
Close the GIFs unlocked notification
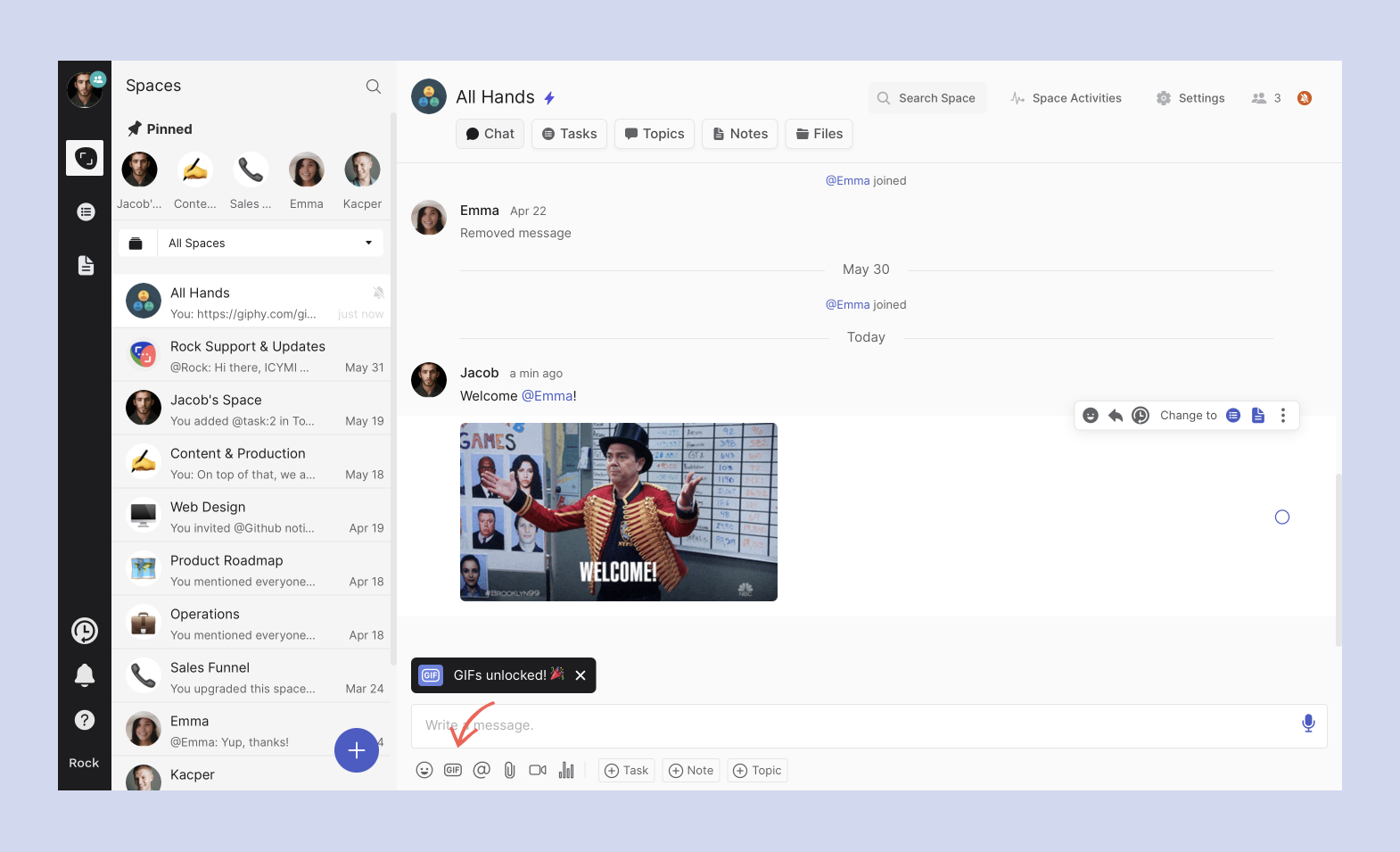point(581,675)
